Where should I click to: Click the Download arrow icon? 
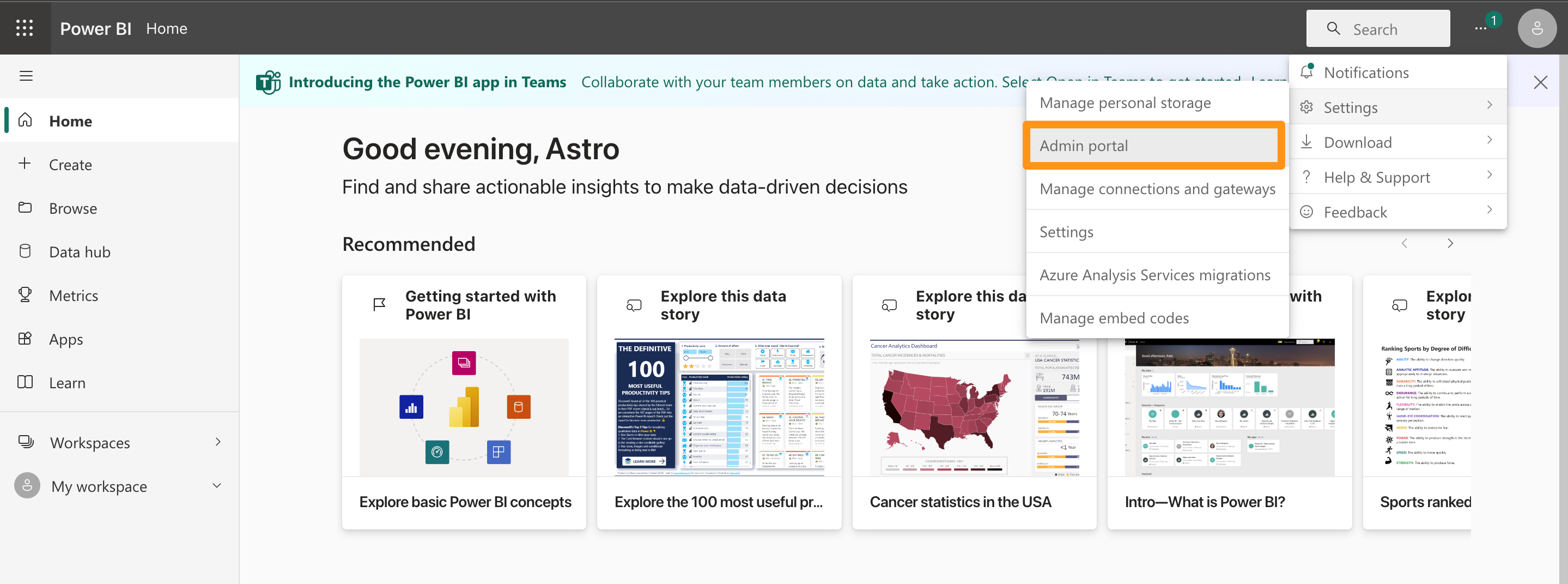click(1306, 142)
